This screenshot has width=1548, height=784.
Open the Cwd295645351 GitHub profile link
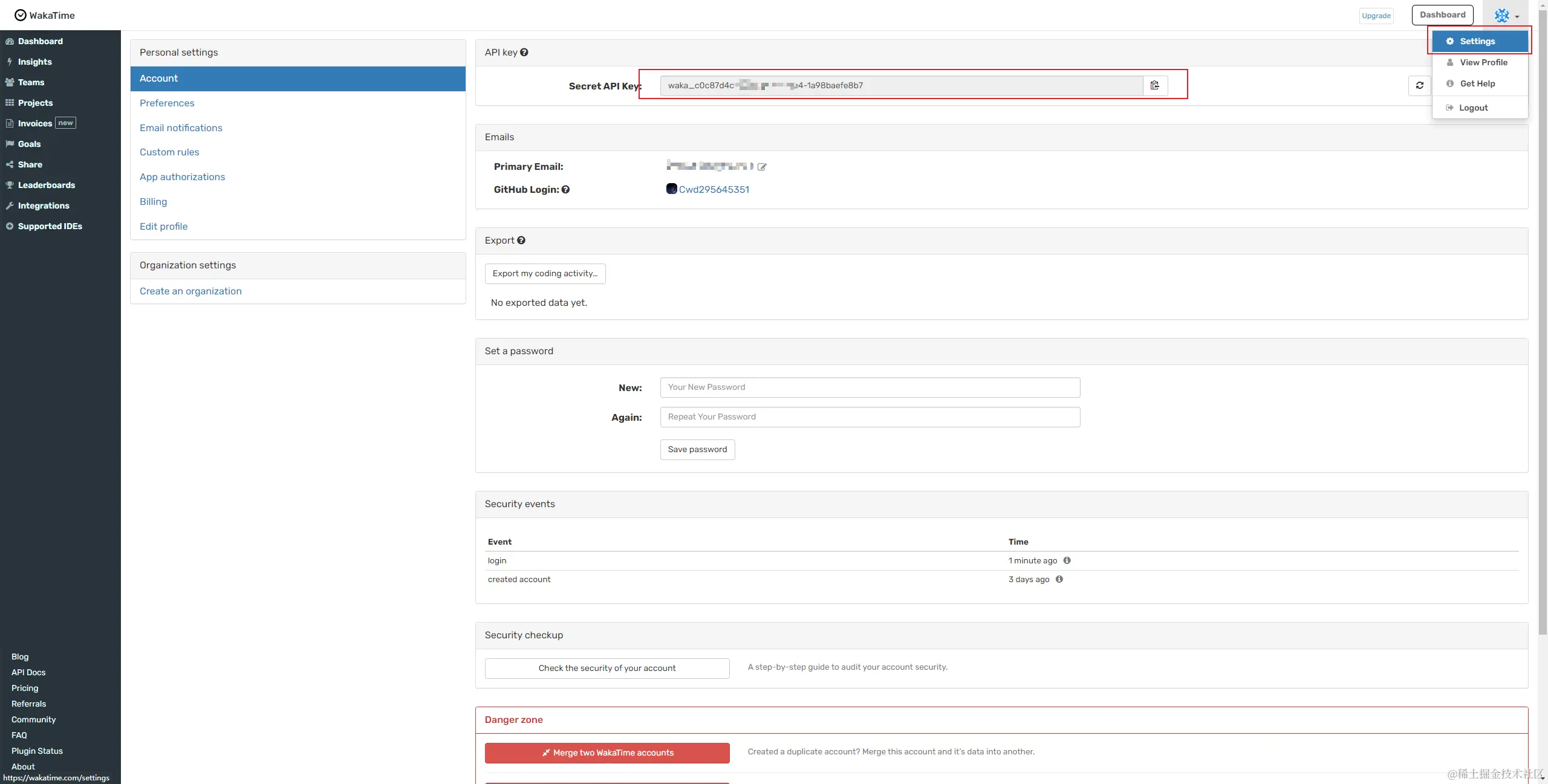714,190
